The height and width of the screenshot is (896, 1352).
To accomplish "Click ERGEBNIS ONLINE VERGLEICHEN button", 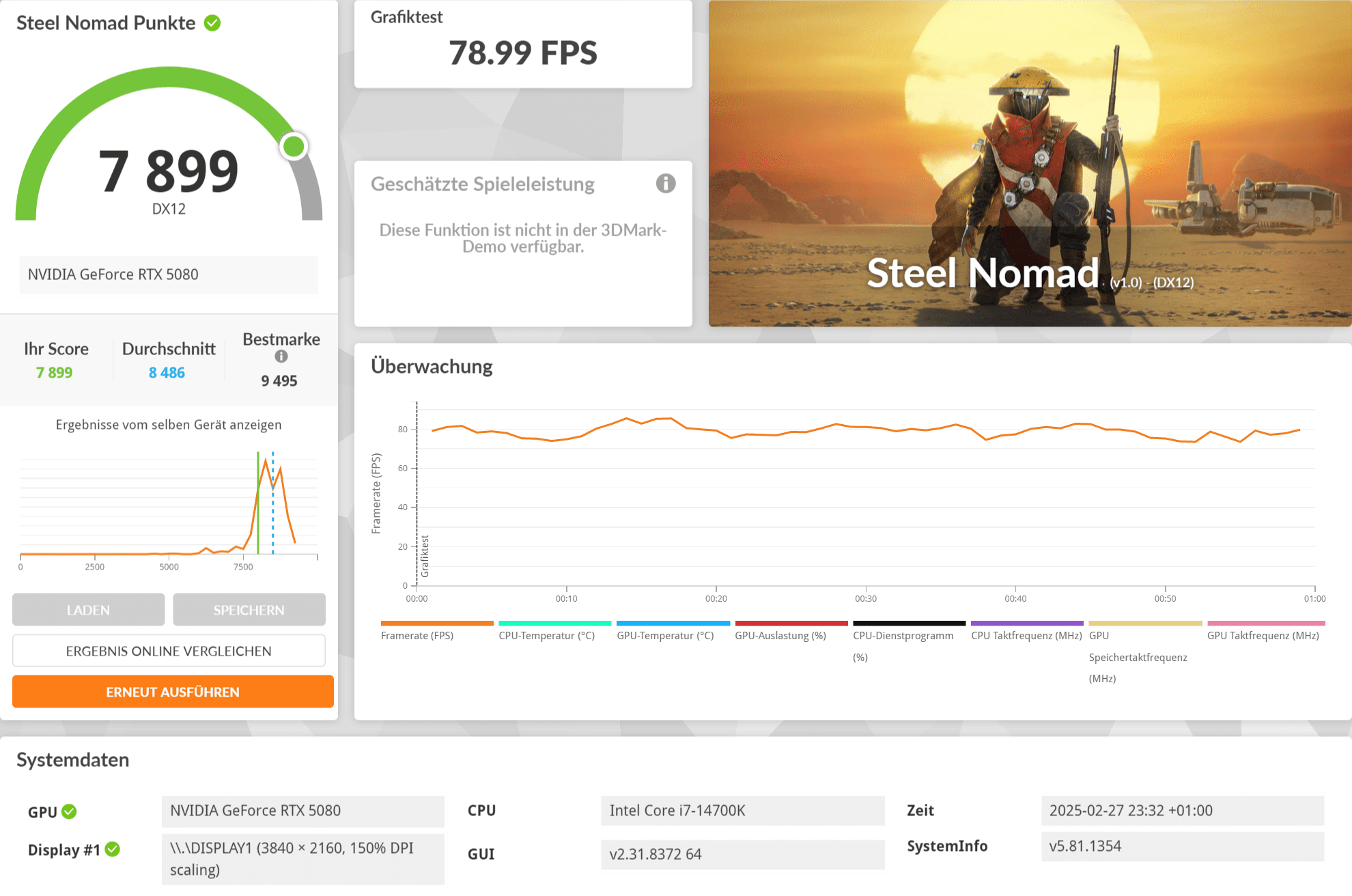I will click(x=169, y=651).
